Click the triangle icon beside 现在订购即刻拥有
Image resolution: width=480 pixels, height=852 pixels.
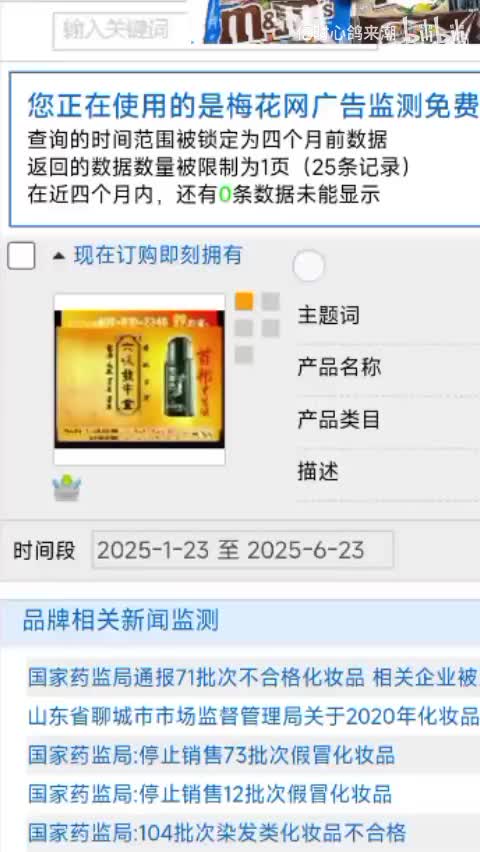(59, 256)
